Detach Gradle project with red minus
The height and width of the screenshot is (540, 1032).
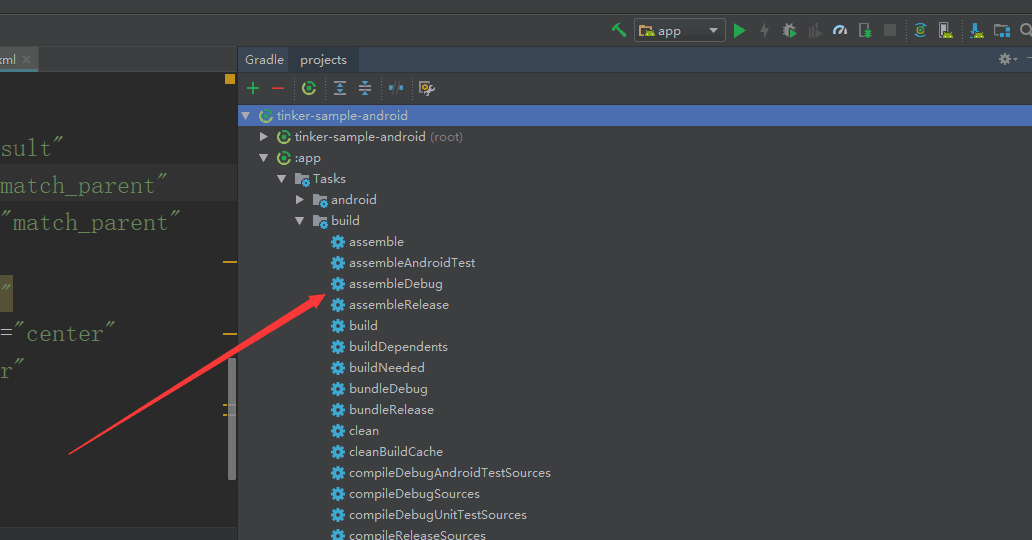click(278, 88)
